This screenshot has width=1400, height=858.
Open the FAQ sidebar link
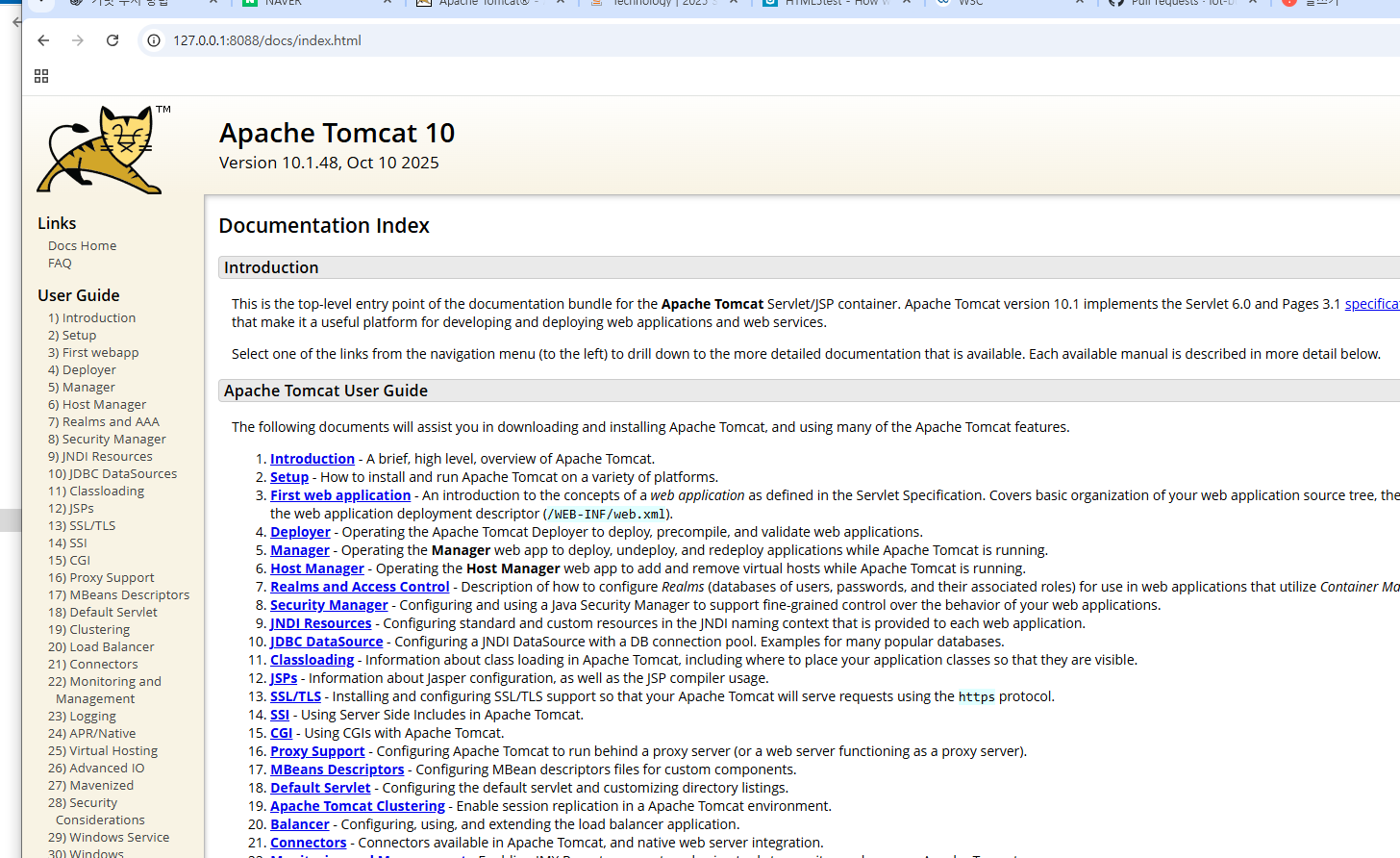click(60, 264)
